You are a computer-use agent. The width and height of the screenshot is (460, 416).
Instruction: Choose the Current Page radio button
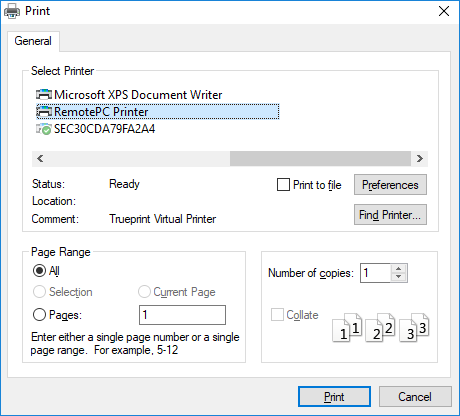click(144, 292)
